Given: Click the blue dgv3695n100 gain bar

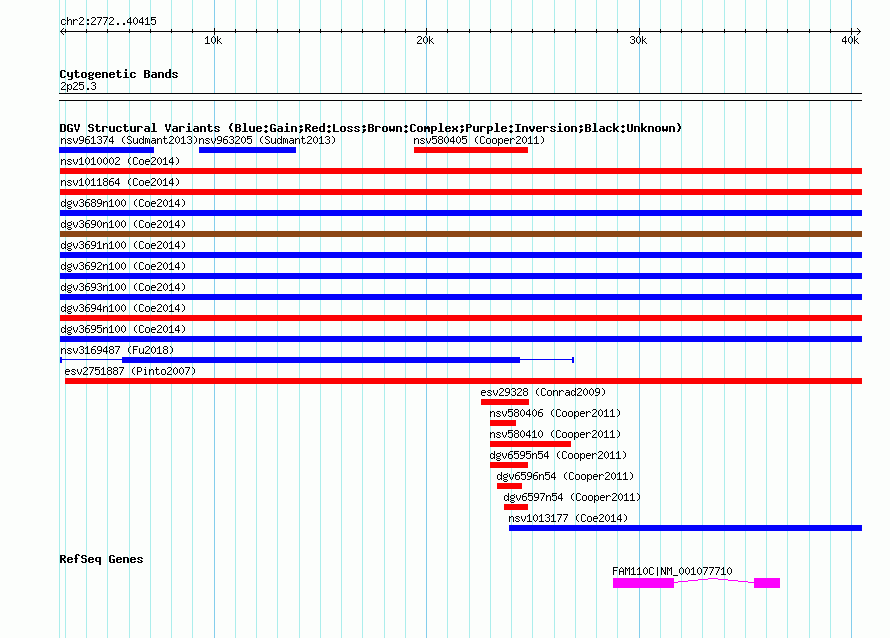Looking at the screenshot, I should pos(461,339).
